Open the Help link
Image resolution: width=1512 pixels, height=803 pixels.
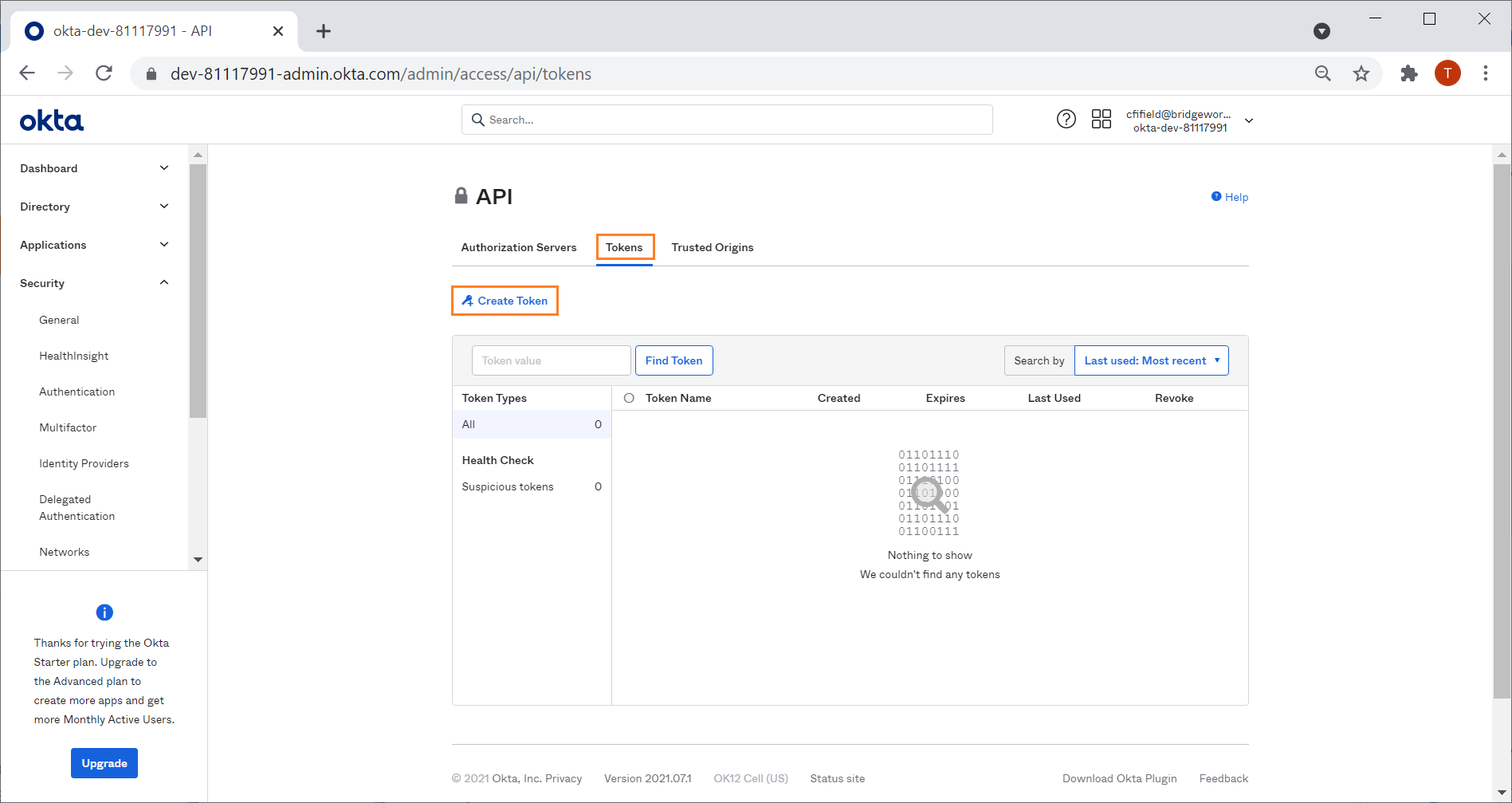point(1230,197)
